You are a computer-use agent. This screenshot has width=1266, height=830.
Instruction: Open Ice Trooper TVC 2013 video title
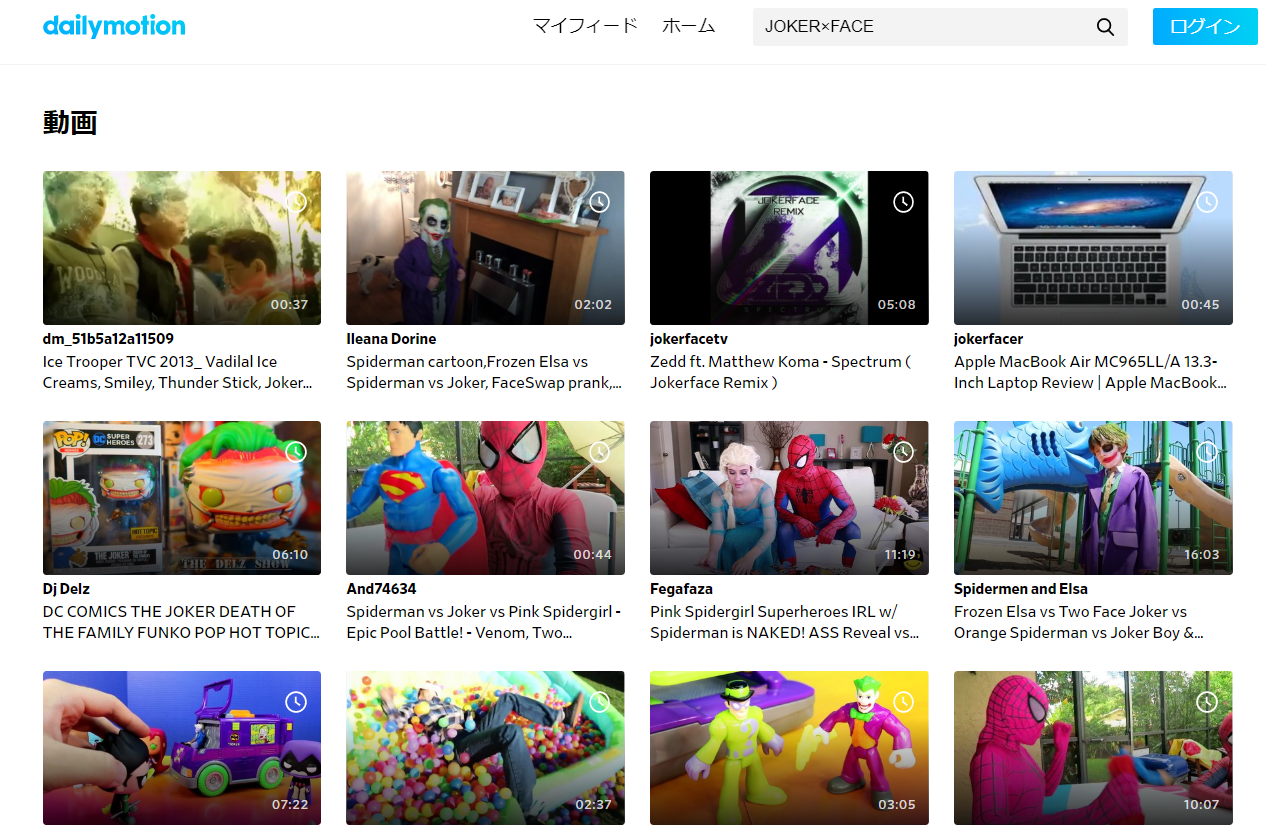click(178, 372)
